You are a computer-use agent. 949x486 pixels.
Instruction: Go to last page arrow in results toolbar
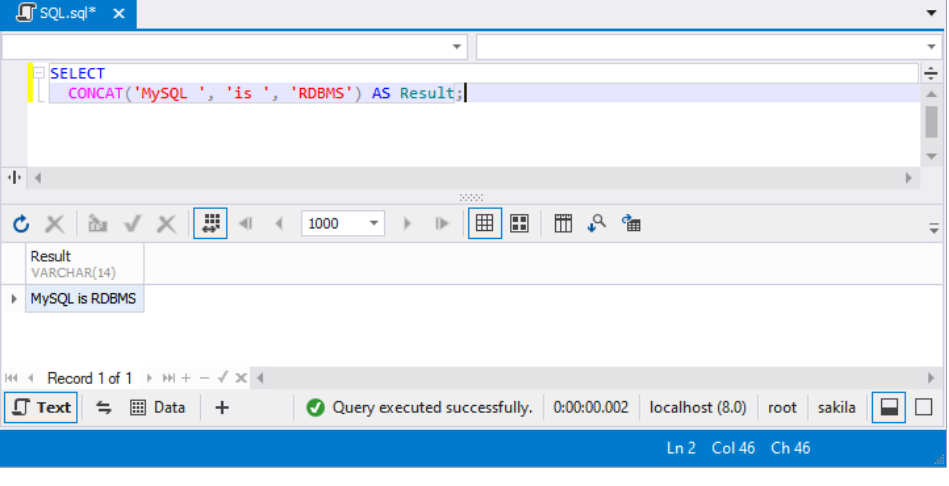pos(442,224)
